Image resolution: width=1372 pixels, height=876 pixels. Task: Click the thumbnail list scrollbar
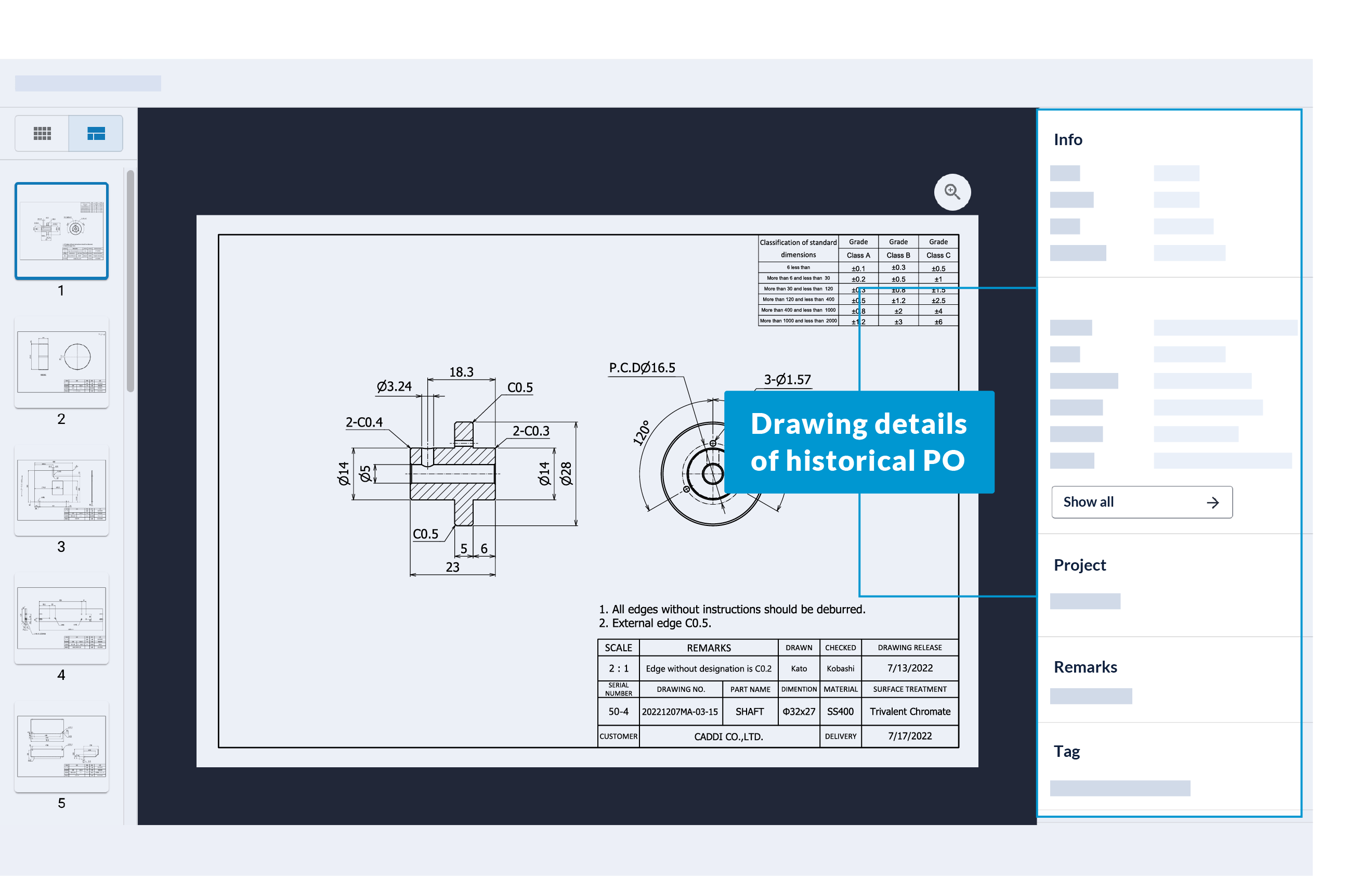[130, 281]
